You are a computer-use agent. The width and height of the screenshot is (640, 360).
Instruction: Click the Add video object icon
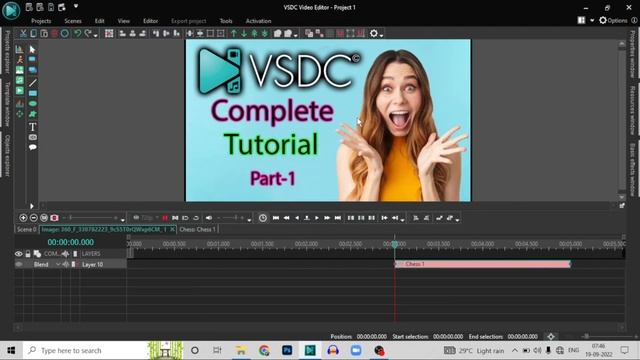(20, 91)
